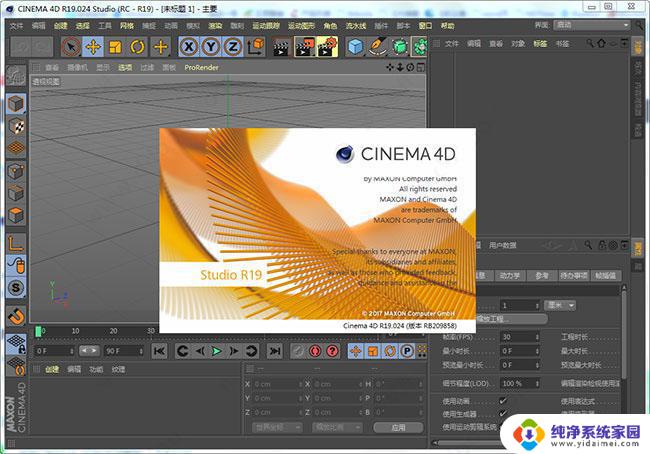Image resolution: width=650 pixels, height=454 pixels.
Task: Toggle Scale keyframe recording icon
Action: [373, 351]
